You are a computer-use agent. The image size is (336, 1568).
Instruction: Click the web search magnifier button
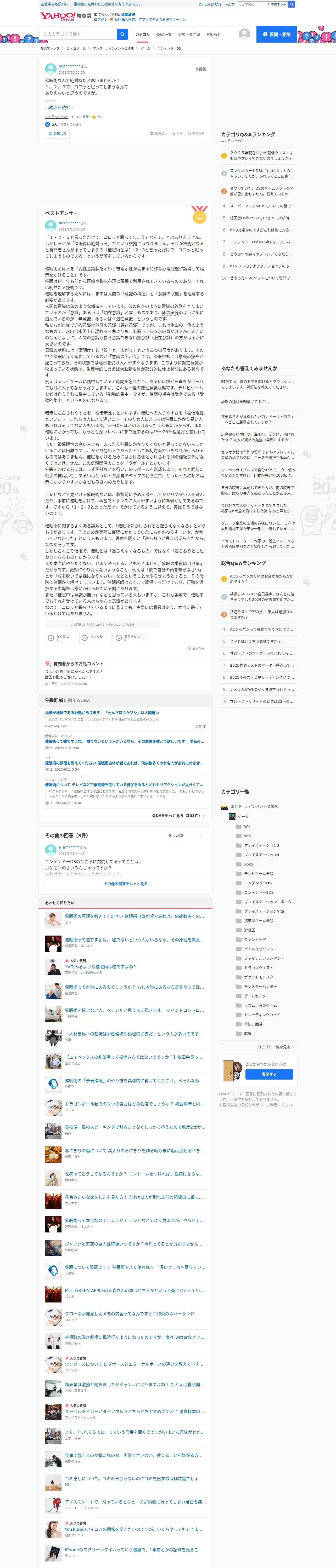[x=292, y=4]
